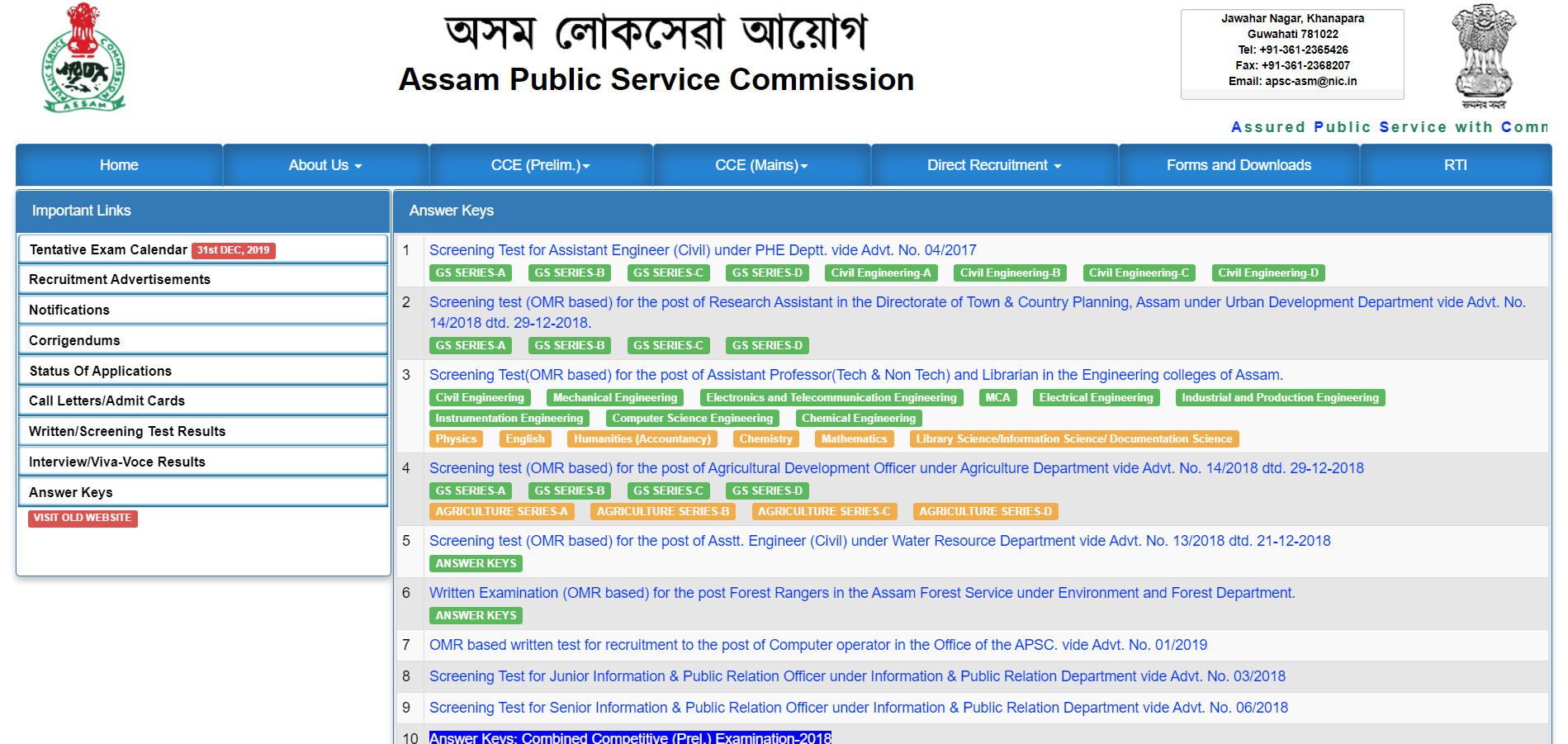This screenshot has width=1568, height=744.
Task: Open Tentative Exam Calendar link
Action: pyautogui.click(x=108, y=249)
